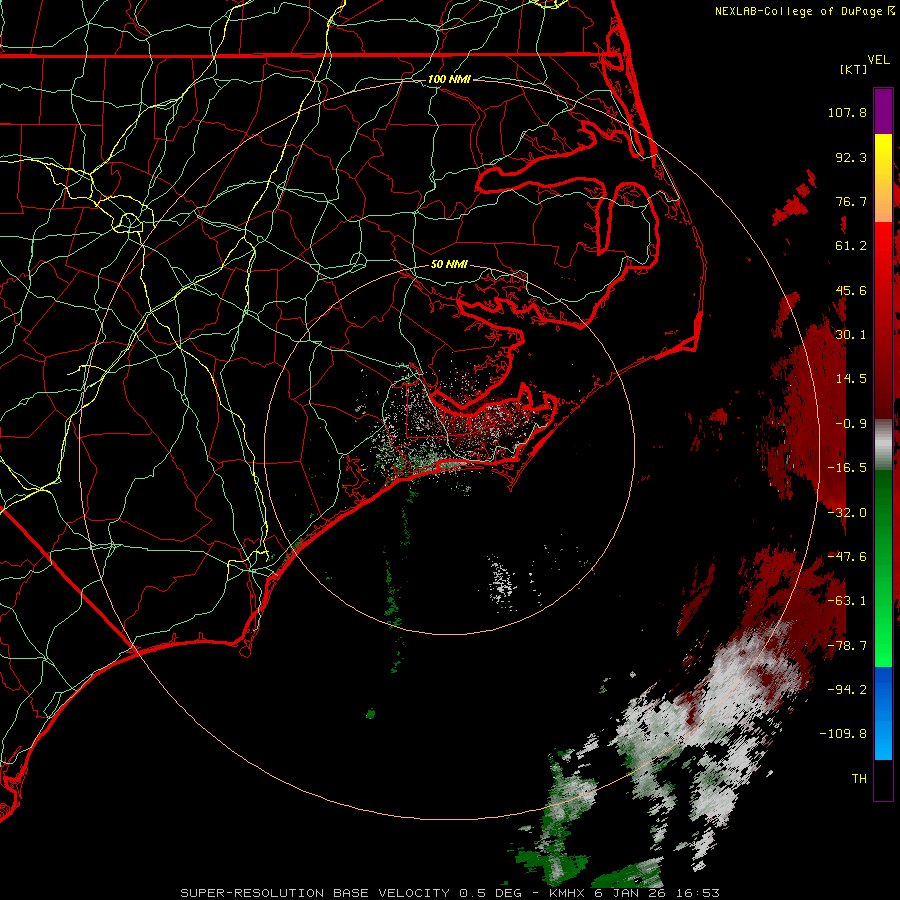The width and height of the screenshot is (900, 900).
Task: Click the -47.6 legend value
Action: click(x=847, y=557)
